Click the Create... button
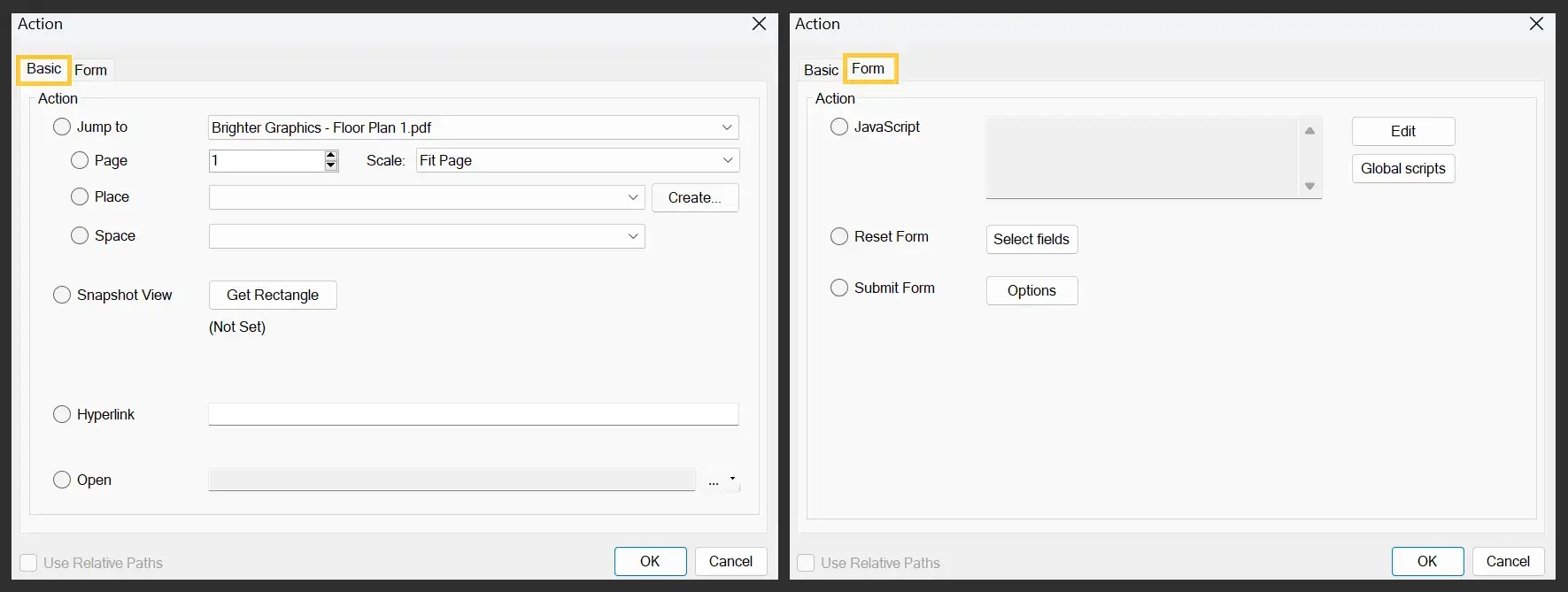This screenshot has height=592, width=1568. pos(695,197)
